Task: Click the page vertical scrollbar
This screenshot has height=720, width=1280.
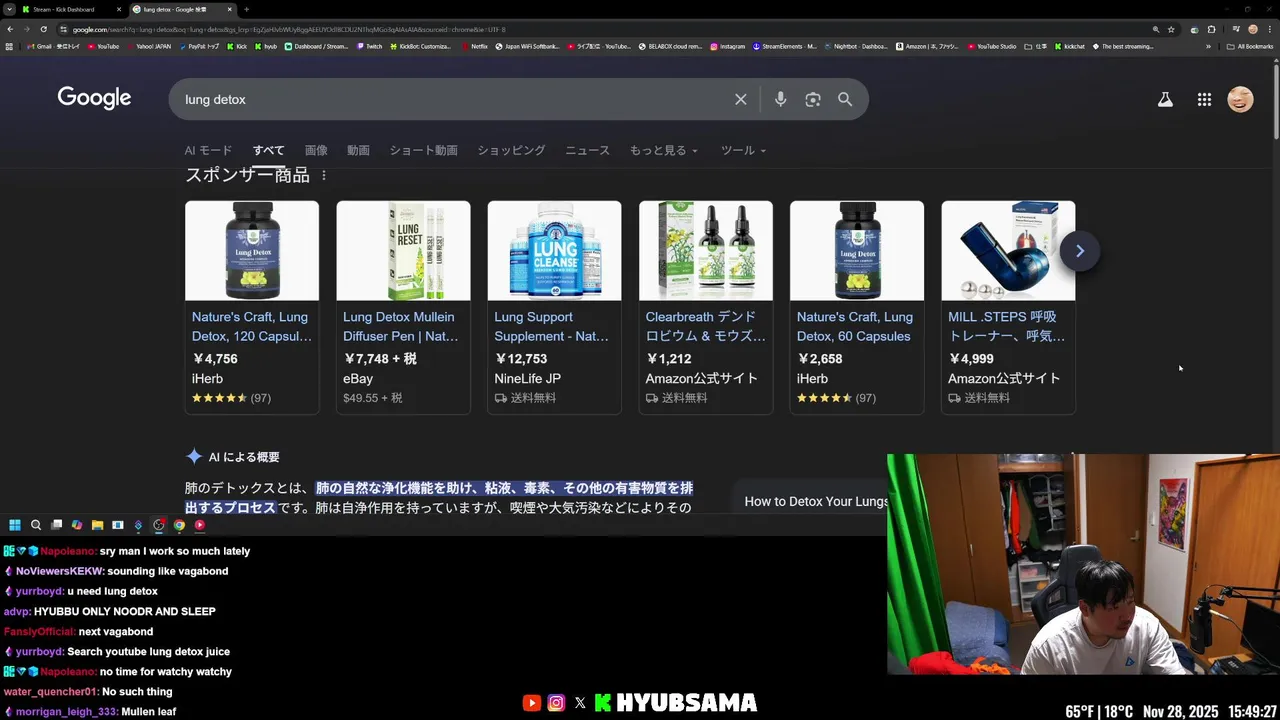Action: pyautogui.click(x=1276, y=100)
